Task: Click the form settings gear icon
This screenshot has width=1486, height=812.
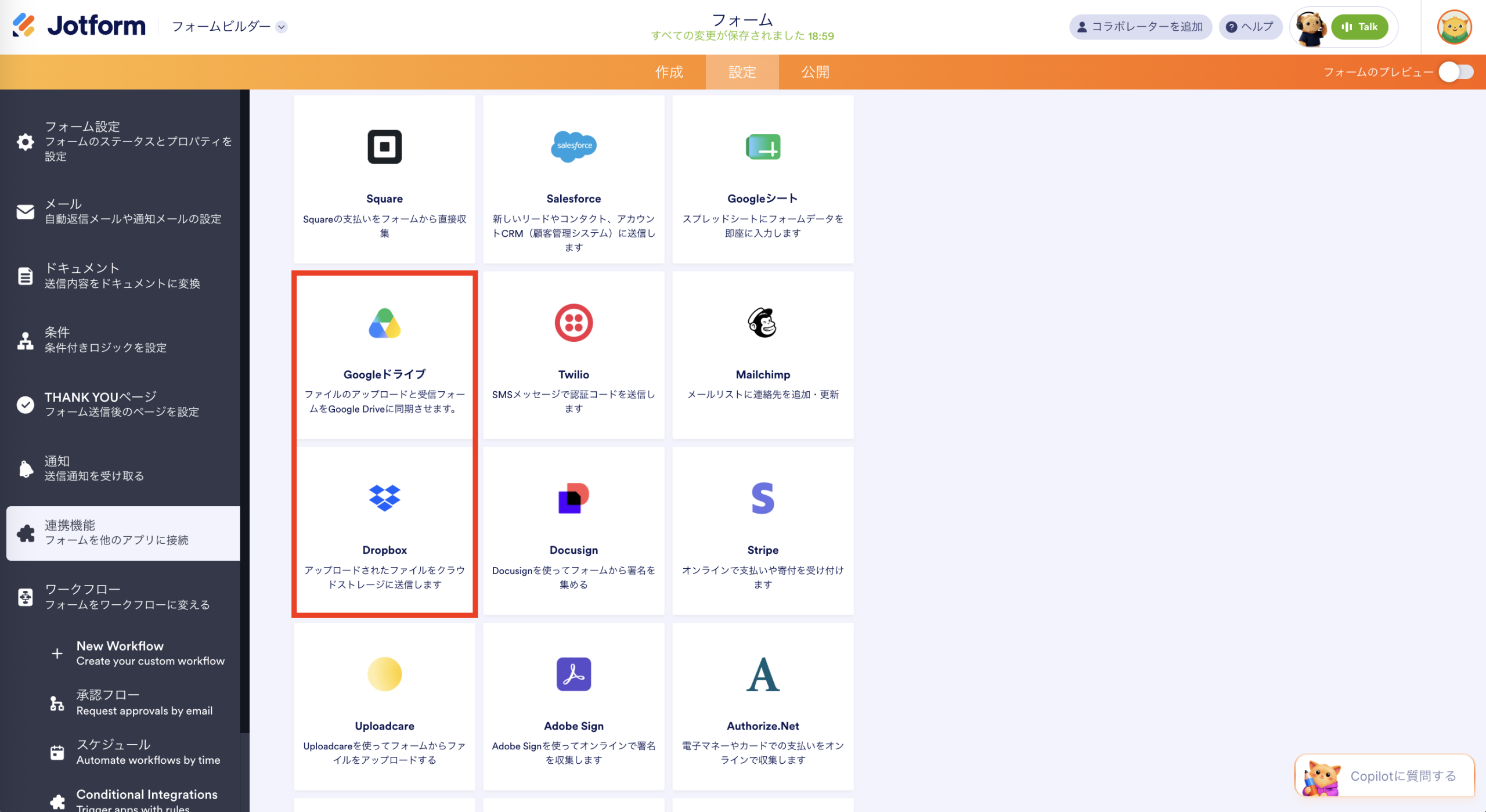Action: (x=25, y=142)
